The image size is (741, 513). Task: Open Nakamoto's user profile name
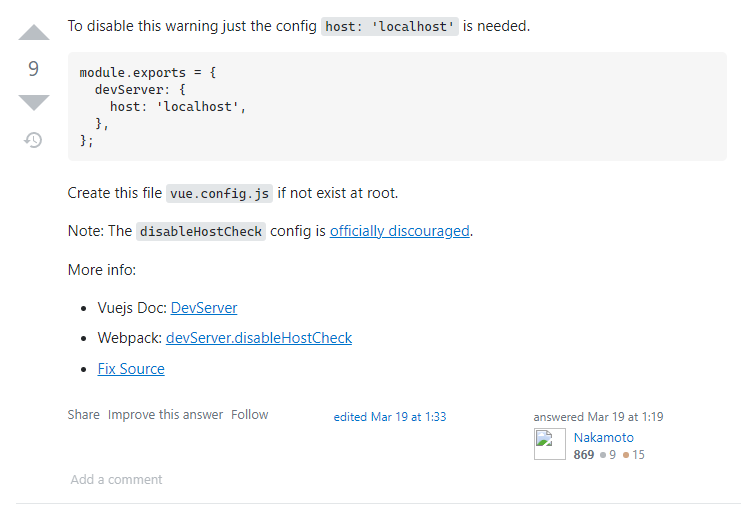coord(603,438)
